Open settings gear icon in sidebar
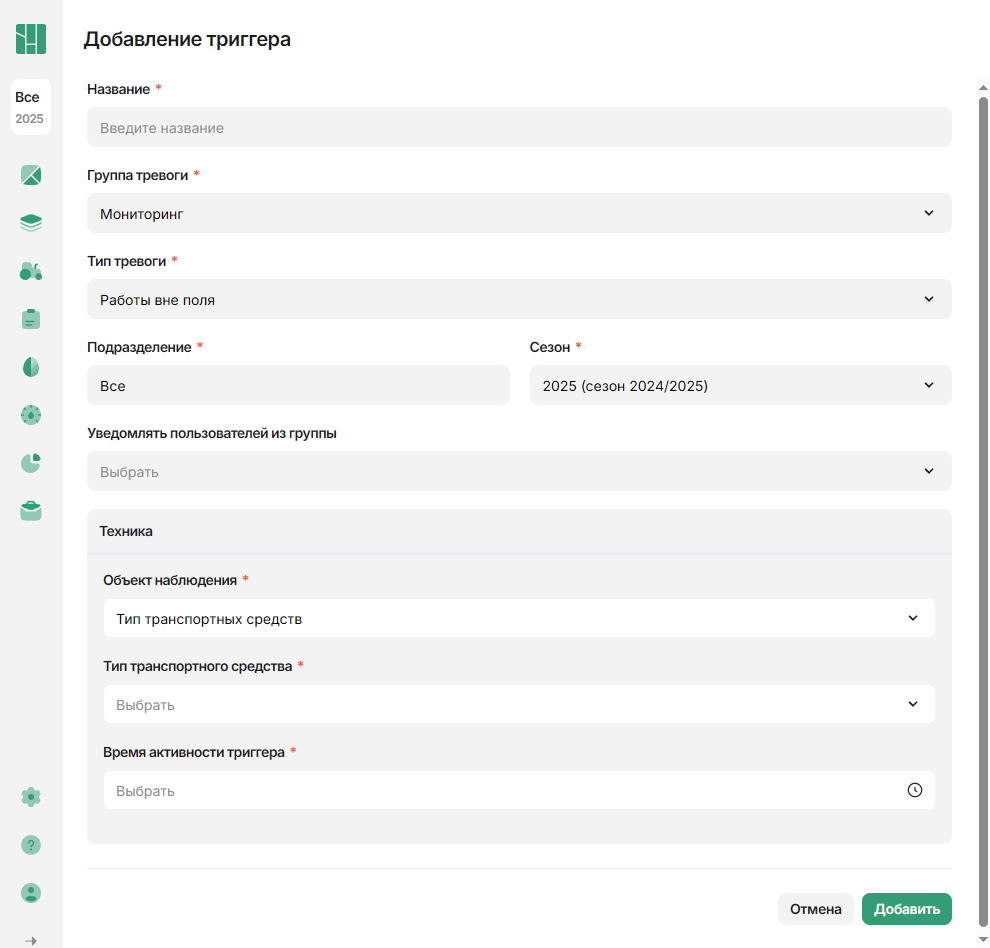The image size is (990, 948). (x=31, y=797)
